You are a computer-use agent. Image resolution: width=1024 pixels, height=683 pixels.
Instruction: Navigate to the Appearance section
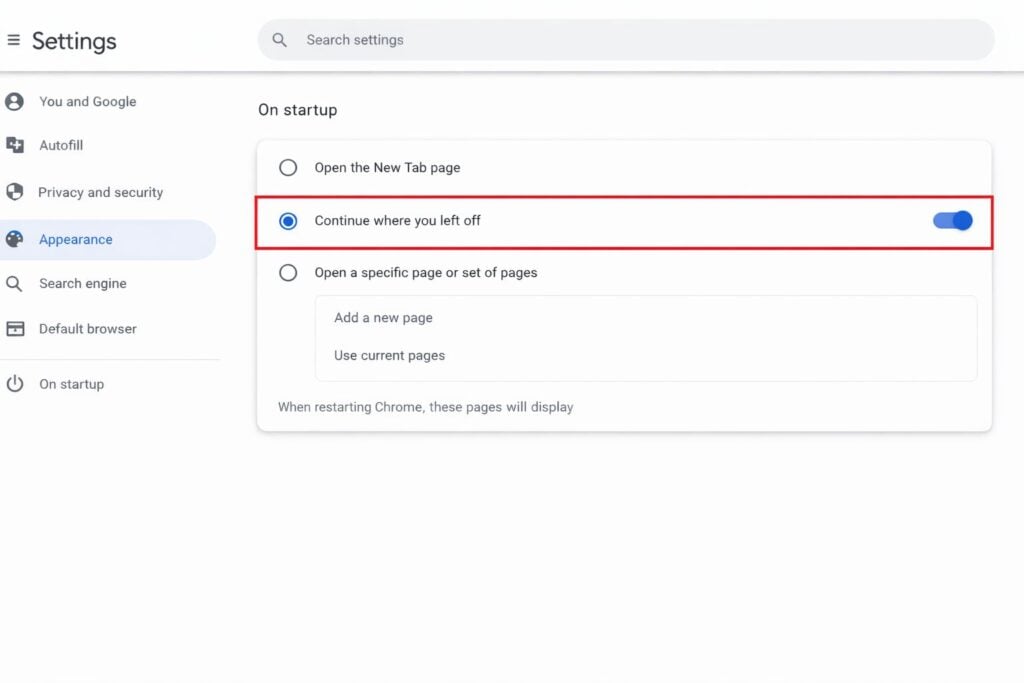[x=75, y=239]
